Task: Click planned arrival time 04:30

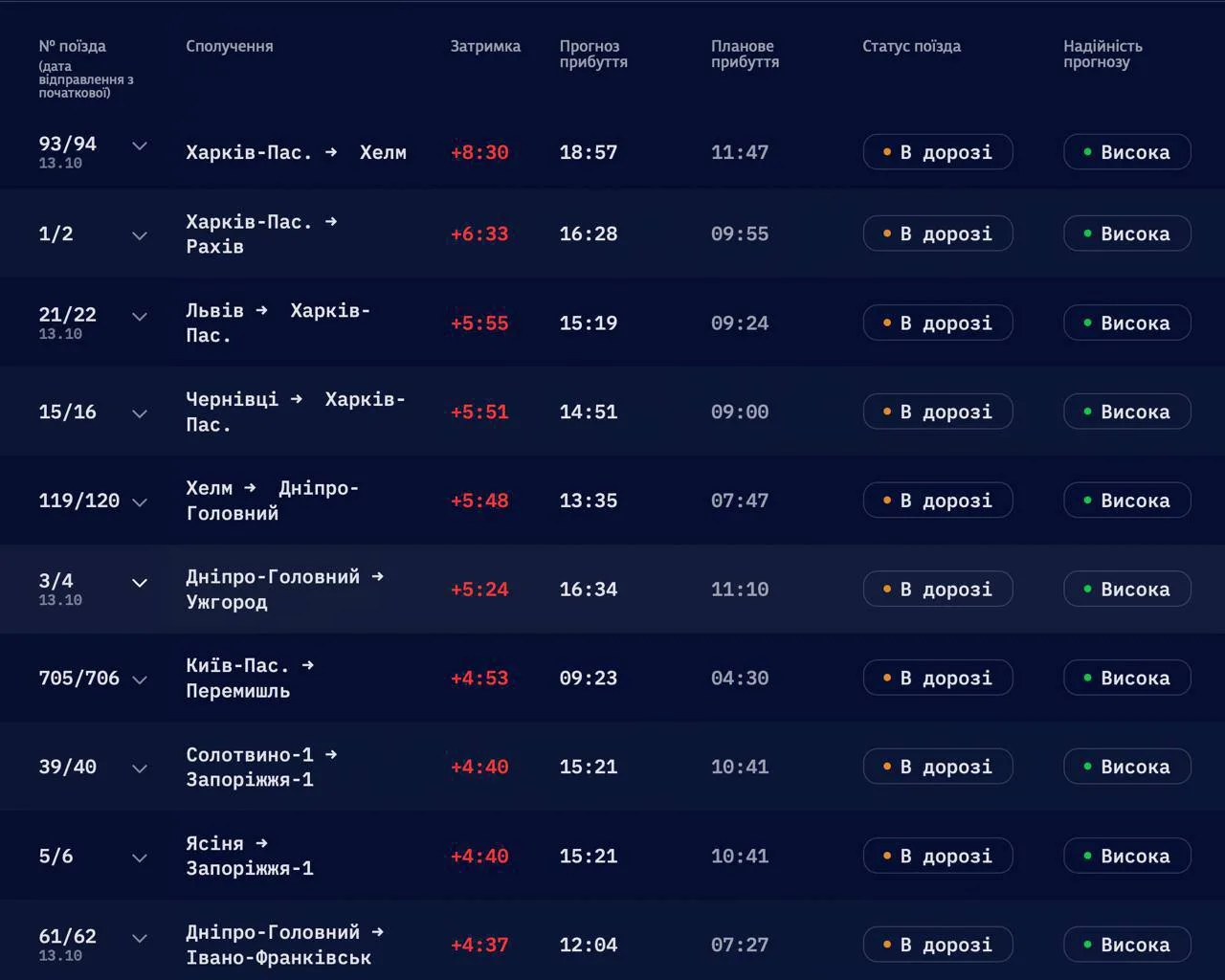Action: (740, 678)
